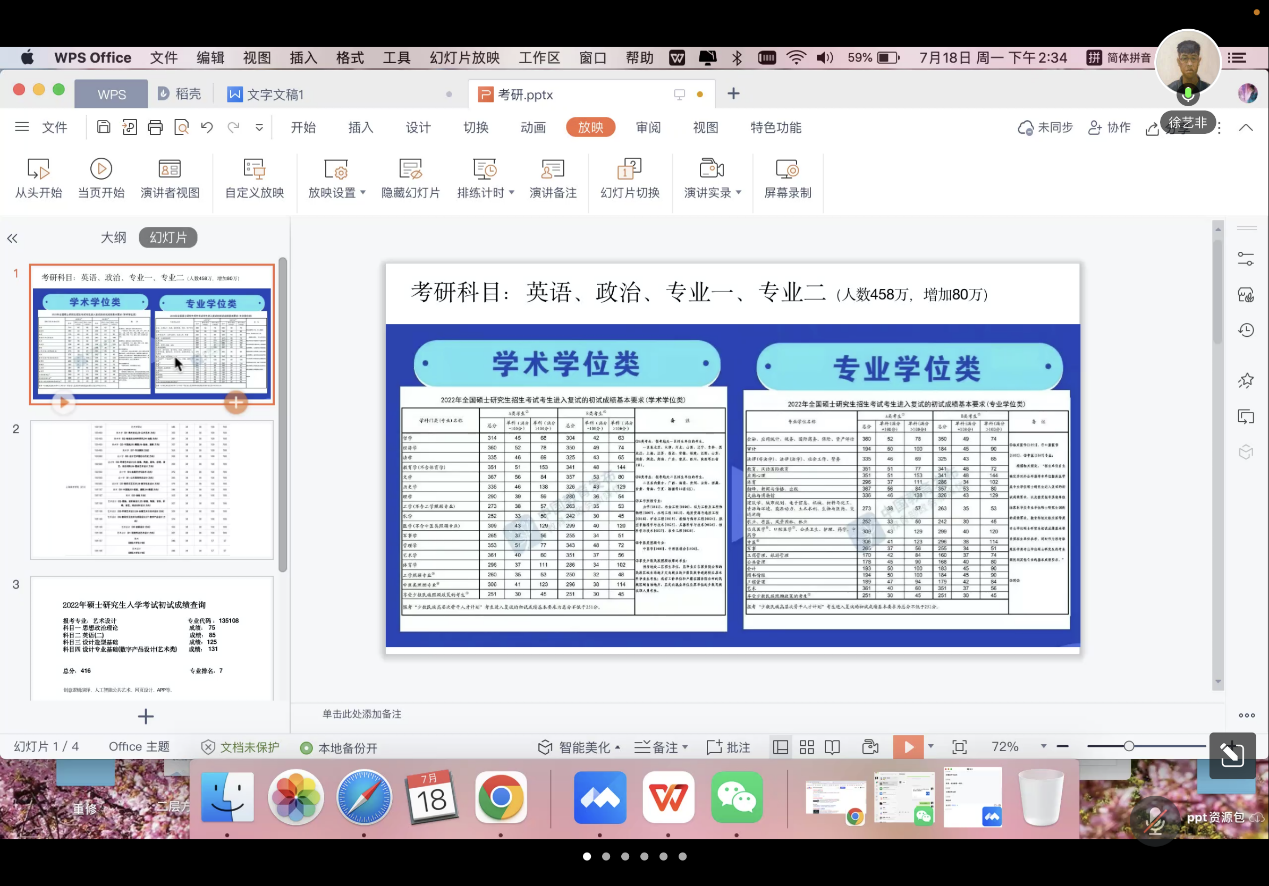Click the undo arrow icon
Image resolution: width=1269 pixels, height=886 pixels.
[207, 127]
